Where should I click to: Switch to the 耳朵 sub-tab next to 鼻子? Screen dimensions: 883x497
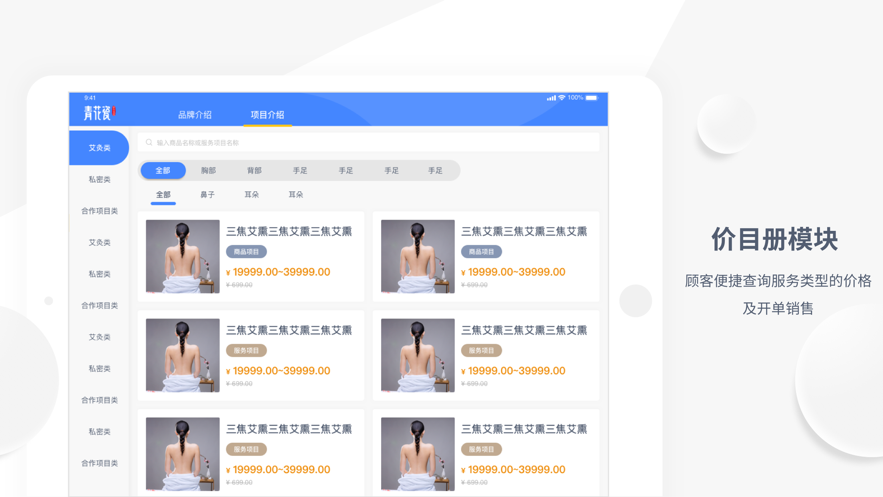[x=252, y=195]
